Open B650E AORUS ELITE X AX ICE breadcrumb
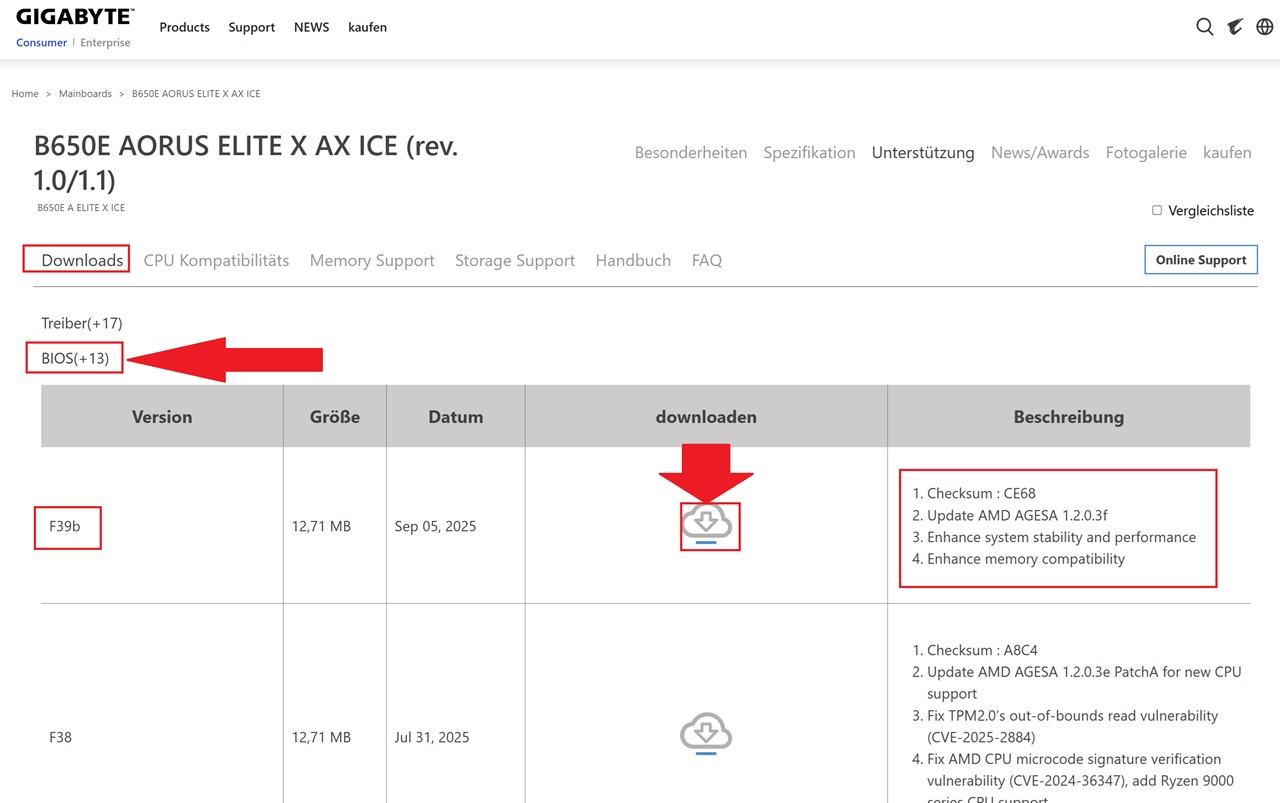Image resolution: width=1280 pixels, height=803 pixels. point(196,94)
